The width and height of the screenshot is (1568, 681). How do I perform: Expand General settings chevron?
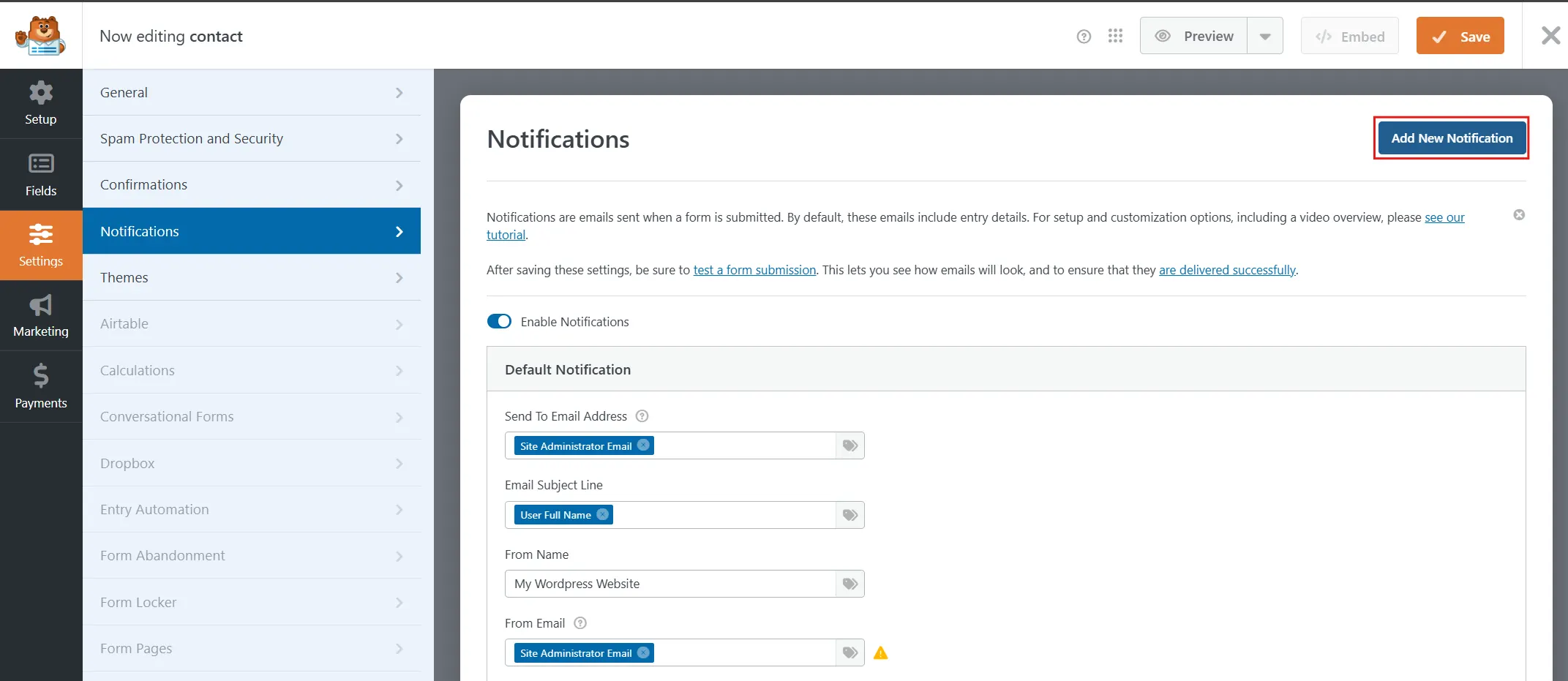(399, 93)
